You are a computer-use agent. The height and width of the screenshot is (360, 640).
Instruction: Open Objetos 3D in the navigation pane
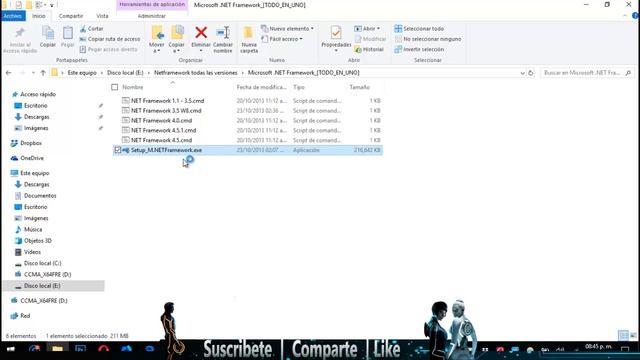(38, 241)
